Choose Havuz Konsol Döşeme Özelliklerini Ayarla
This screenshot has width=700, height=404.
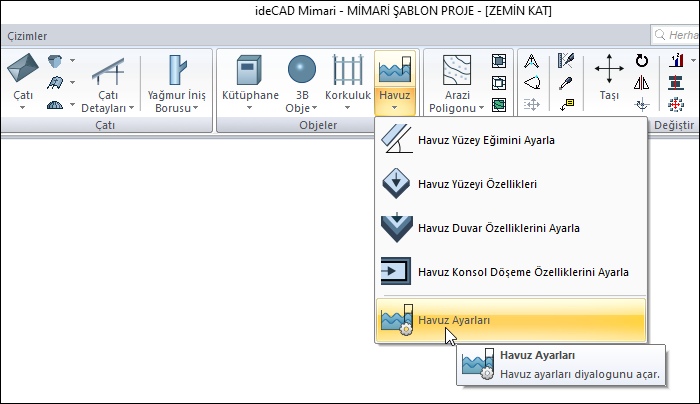coord(511,272)
